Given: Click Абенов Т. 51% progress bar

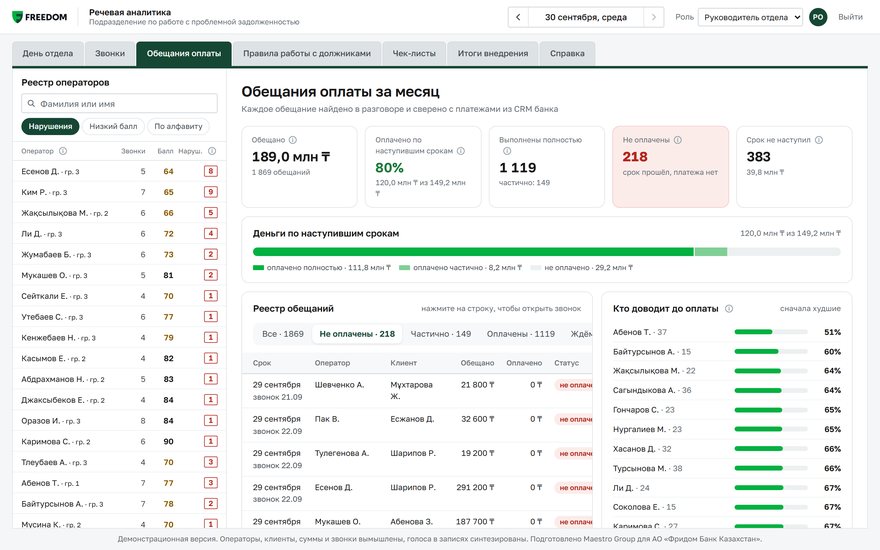Looking at the screenshot, I should click(x=771, y=332).
